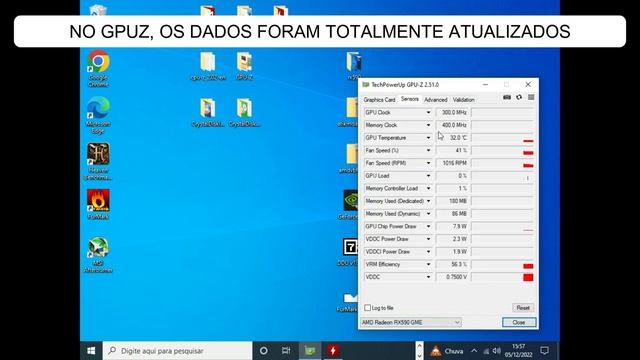The image size is (640, 360).
Task: Click the taskbar clock showing 15:57
Action: point(518,351)
